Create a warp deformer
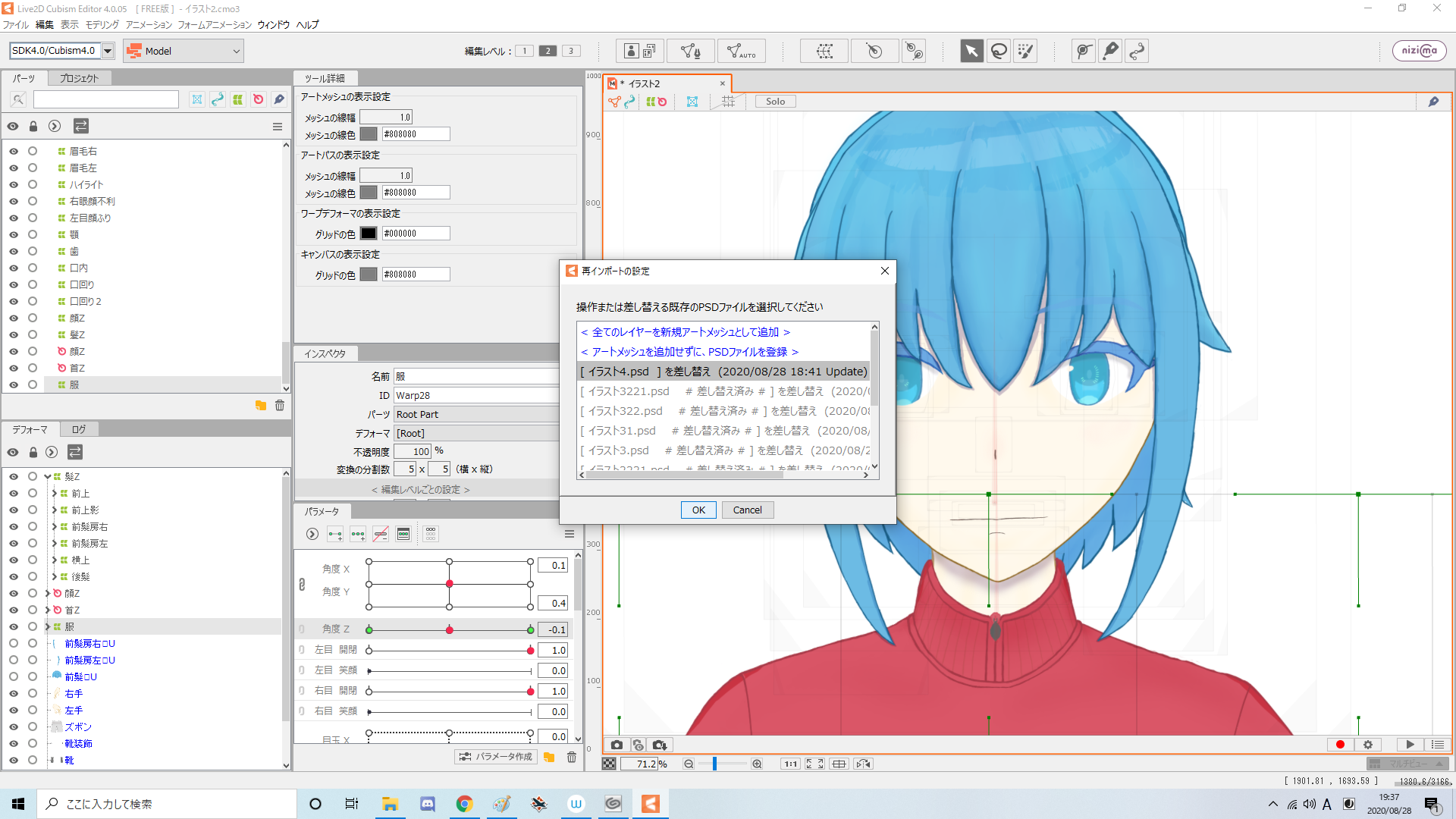The width and height of the screenshot is (1456, 819). coord(824,51)
